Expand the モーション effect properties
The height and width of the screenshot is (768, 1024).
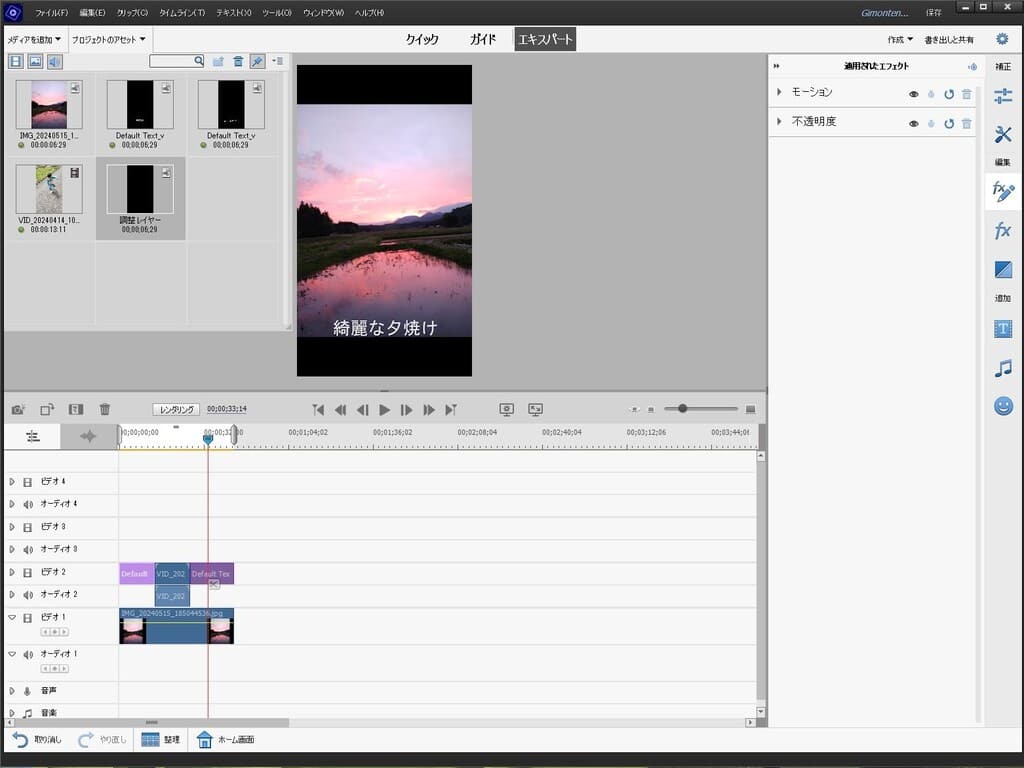click(779, 92)
